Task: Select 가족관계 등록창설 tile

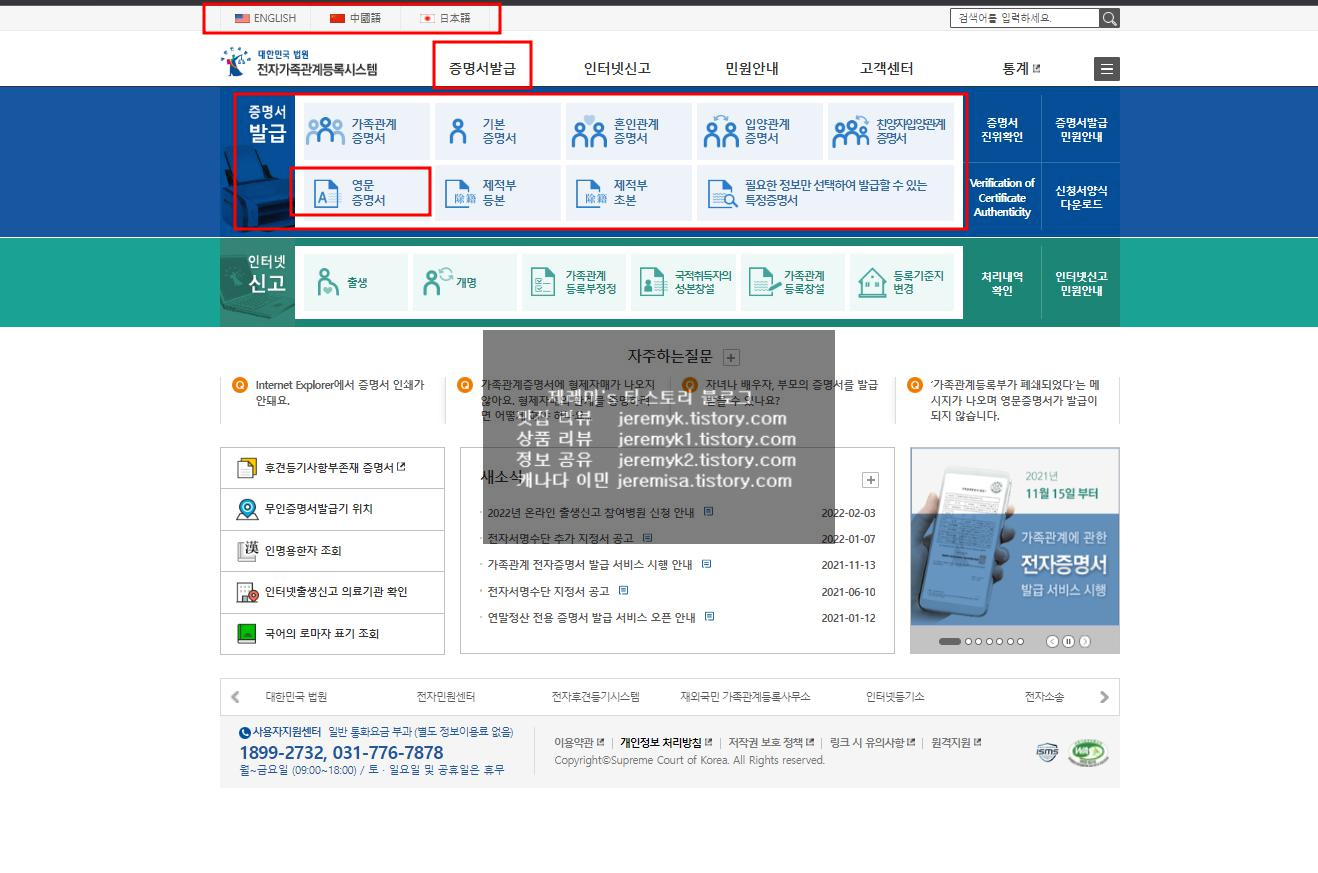Action: [x=792, y=282]
